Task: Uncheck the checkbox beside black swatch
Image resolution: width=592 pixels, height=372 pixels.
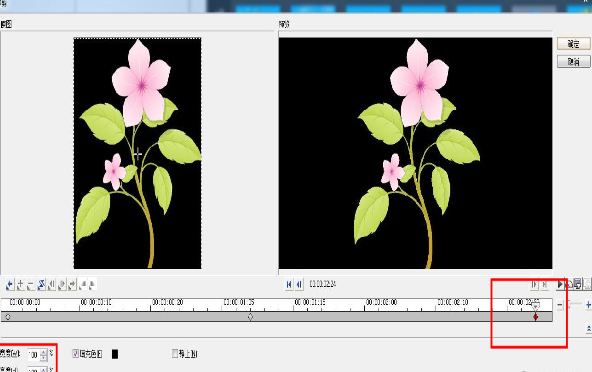Action: pos(75,354)
